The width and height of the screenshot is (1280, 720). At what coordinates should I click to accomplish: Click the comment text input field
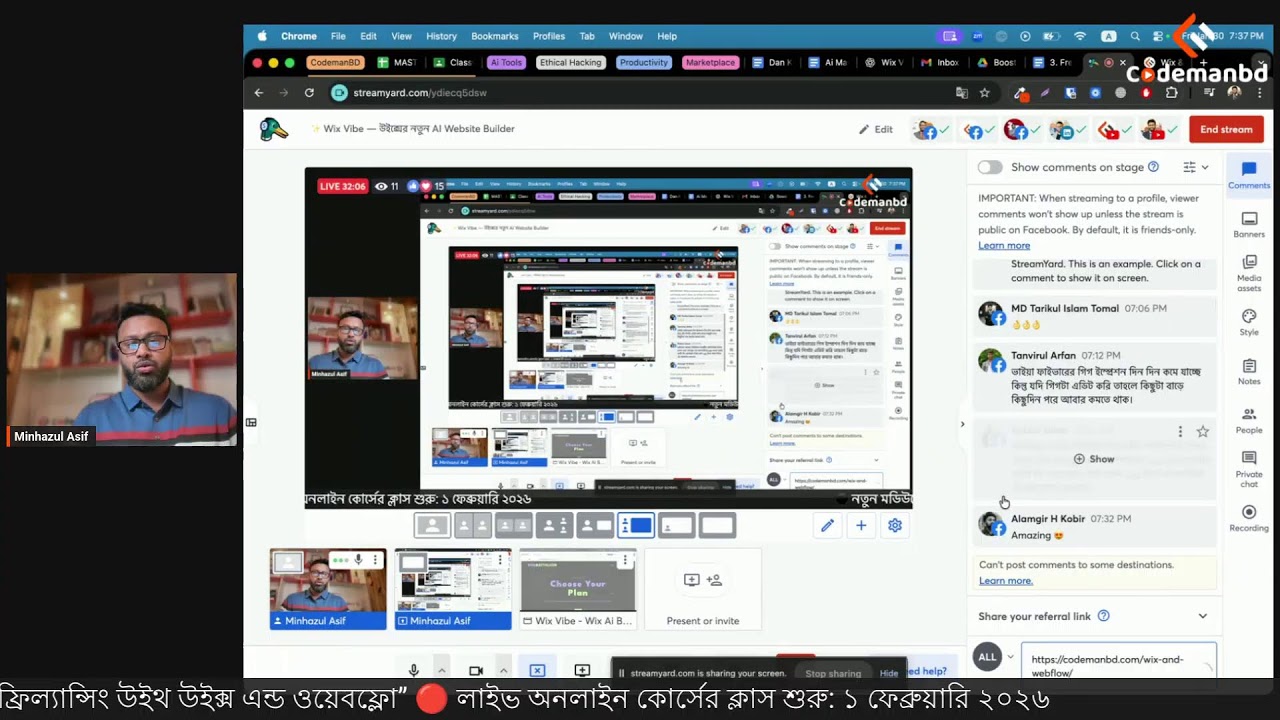[1118, 662]
